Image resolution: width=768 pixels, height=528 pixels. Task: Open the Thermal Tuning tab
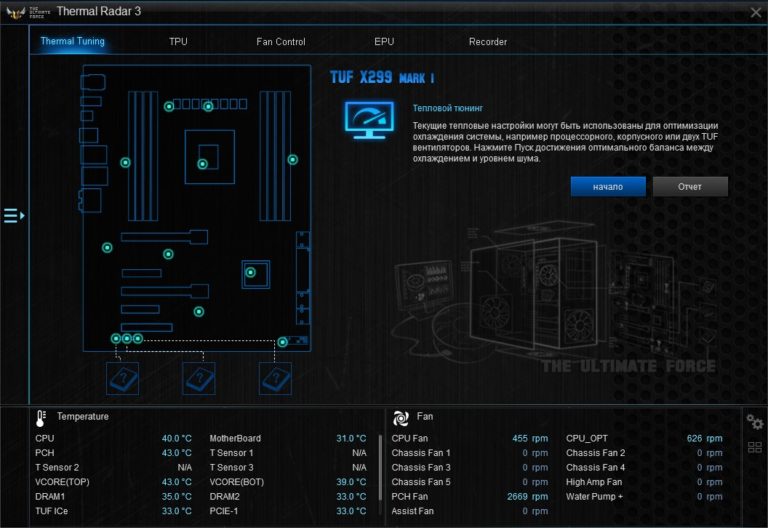pos(72,41)
